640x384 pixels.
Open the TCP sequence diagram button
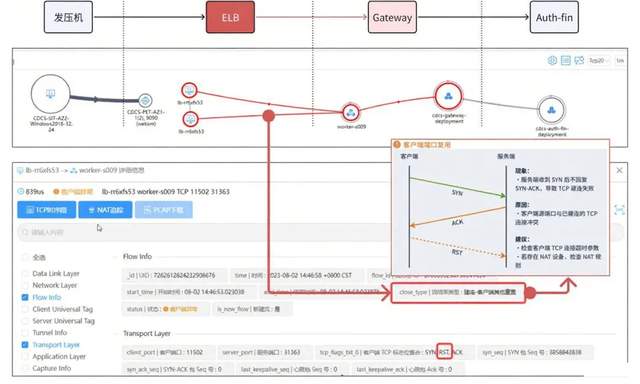coord(47,210)
